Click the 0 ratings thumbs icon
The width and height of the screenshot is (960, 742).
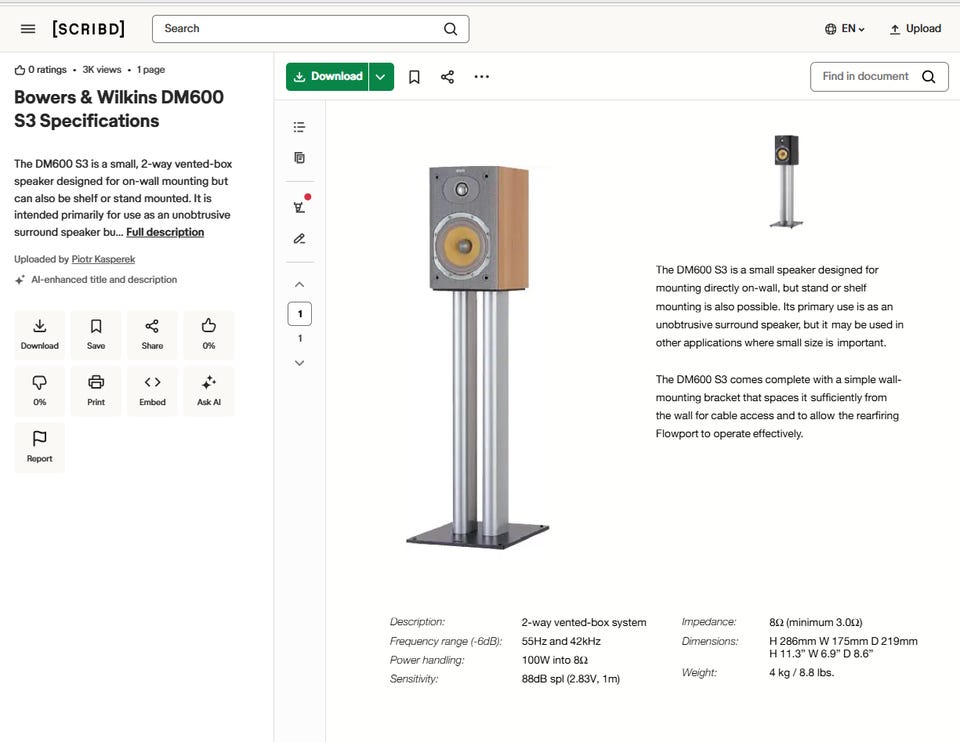[x=20, y=70]
